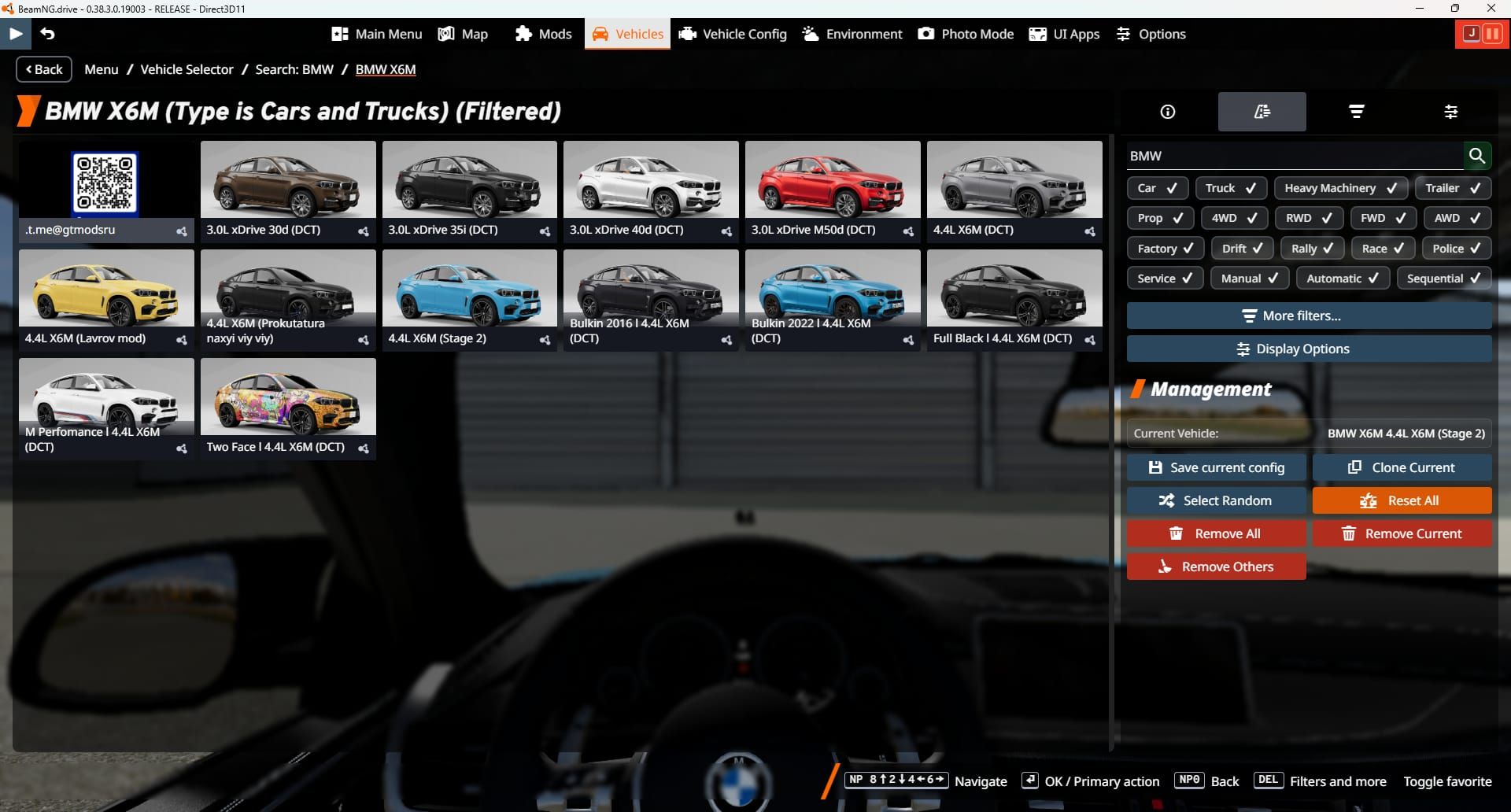The width and height of the screenshot is (1511, 812).
Task: Select the filter funnel tab icon
Action: click(1356, 111)
